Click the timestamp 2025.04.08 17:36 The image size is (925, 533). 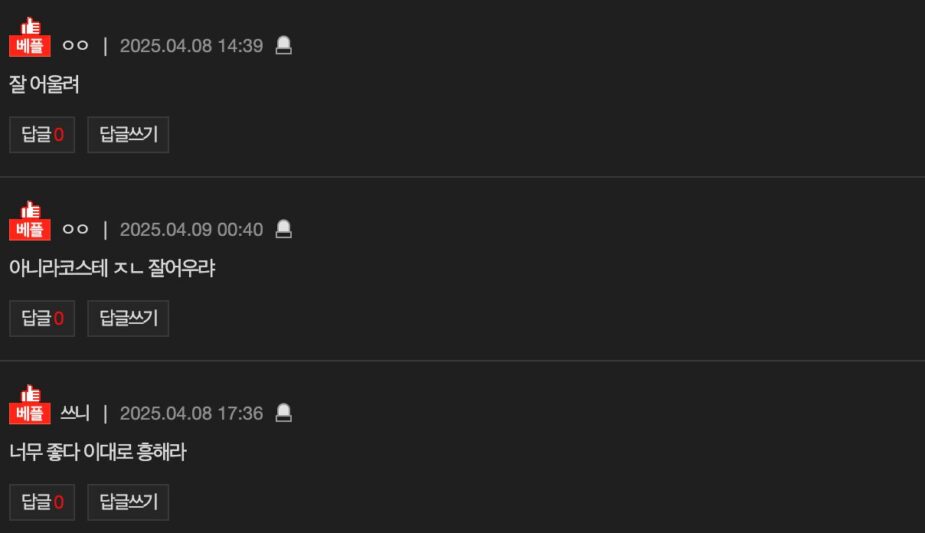coord(191,413)
